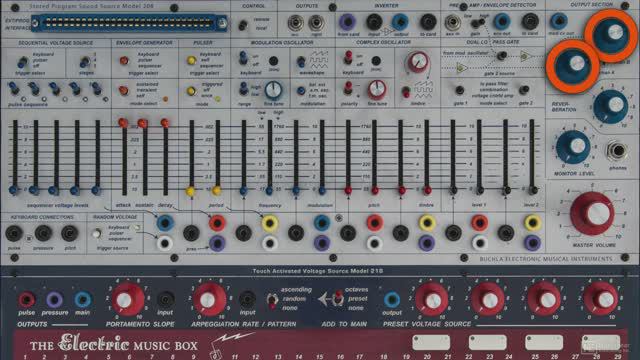
Task: Flip the modulation oscillator waveshape switch
Action: tap(301, 62)
